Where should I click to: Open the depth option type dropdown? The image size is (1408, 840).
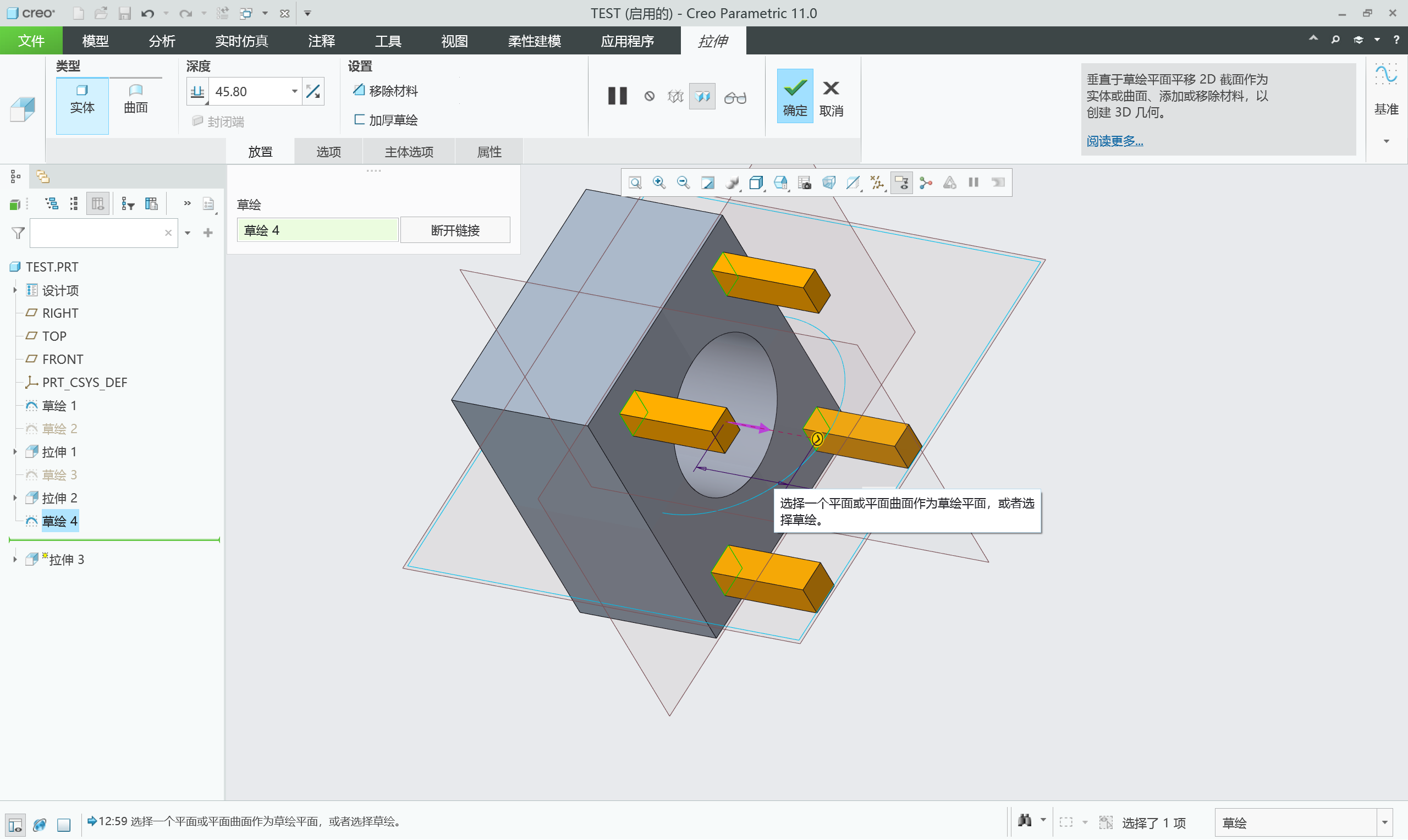coord(197,92)
